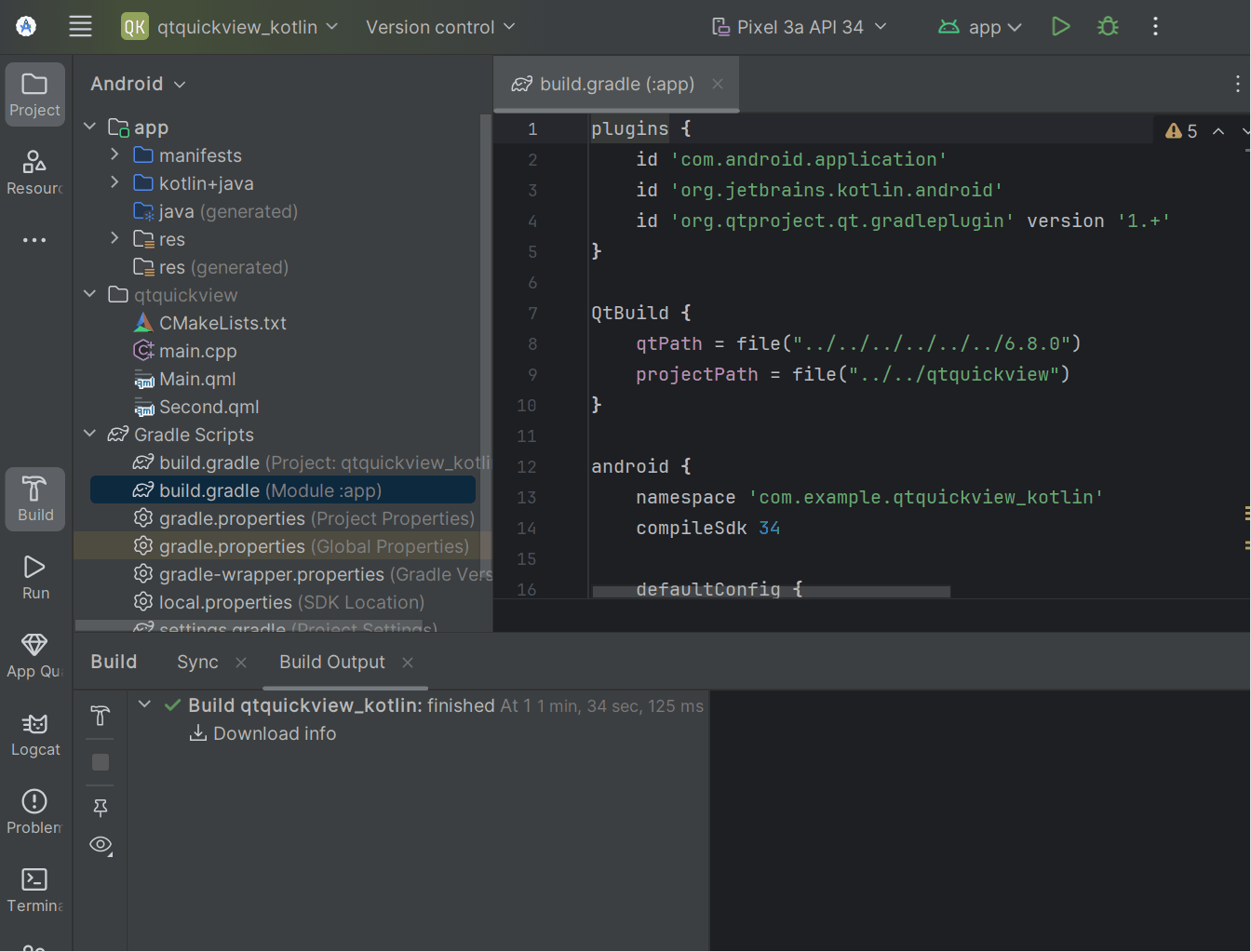Click the Download info link
Screen dimensions: 1251x952
click(x=274, y=733)
